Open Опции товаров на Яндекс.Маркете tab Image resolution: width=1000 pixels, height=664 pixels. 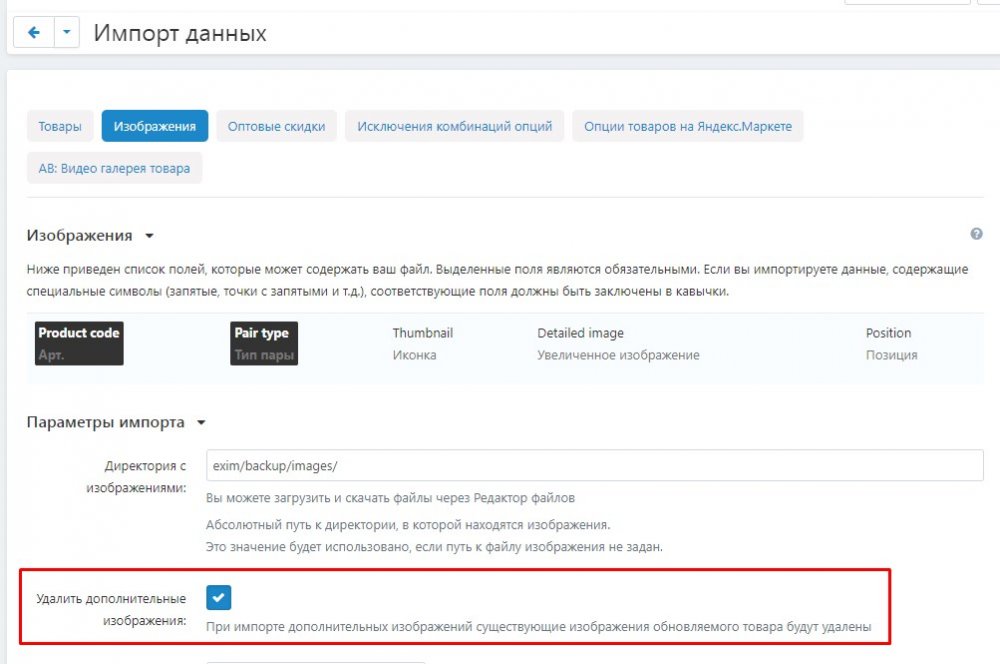687,127
